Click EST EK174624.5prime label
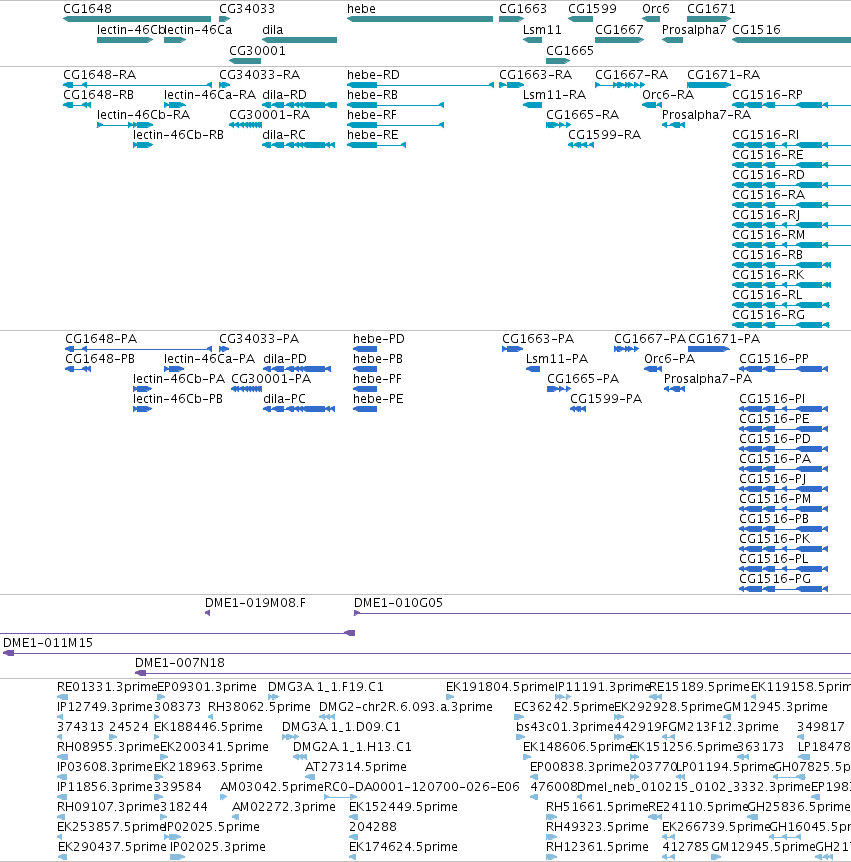 [x=403, y=847]
